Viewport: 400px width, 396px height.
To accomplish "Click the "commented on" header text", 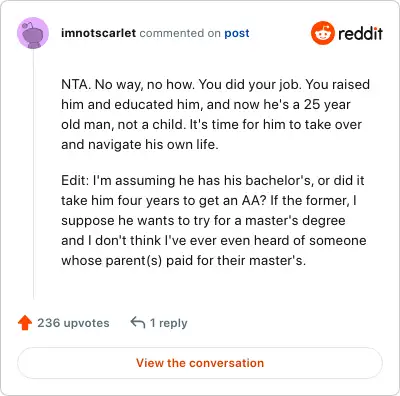I will point(180,33).
